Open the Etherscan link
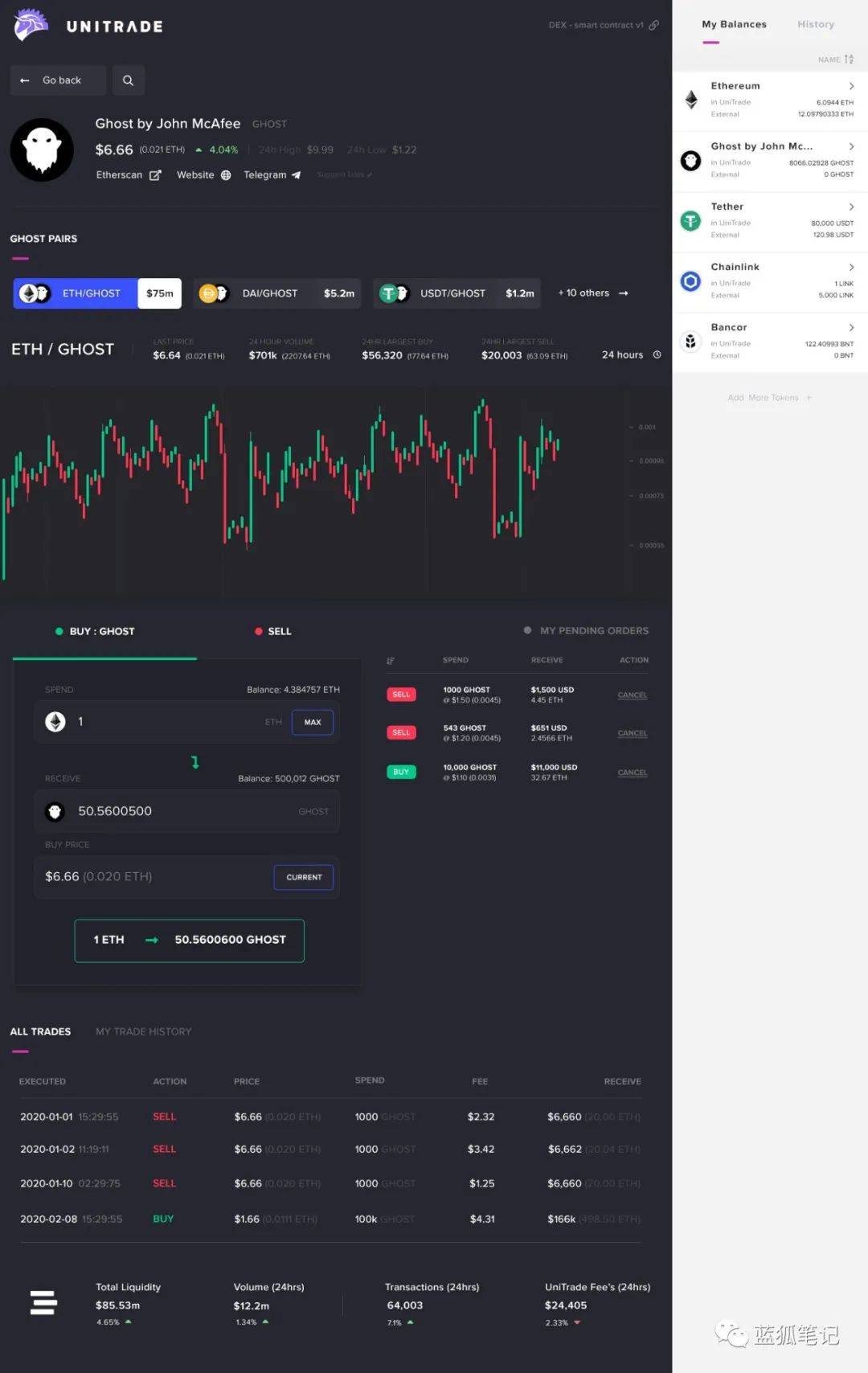 click(x=128, y=175)
